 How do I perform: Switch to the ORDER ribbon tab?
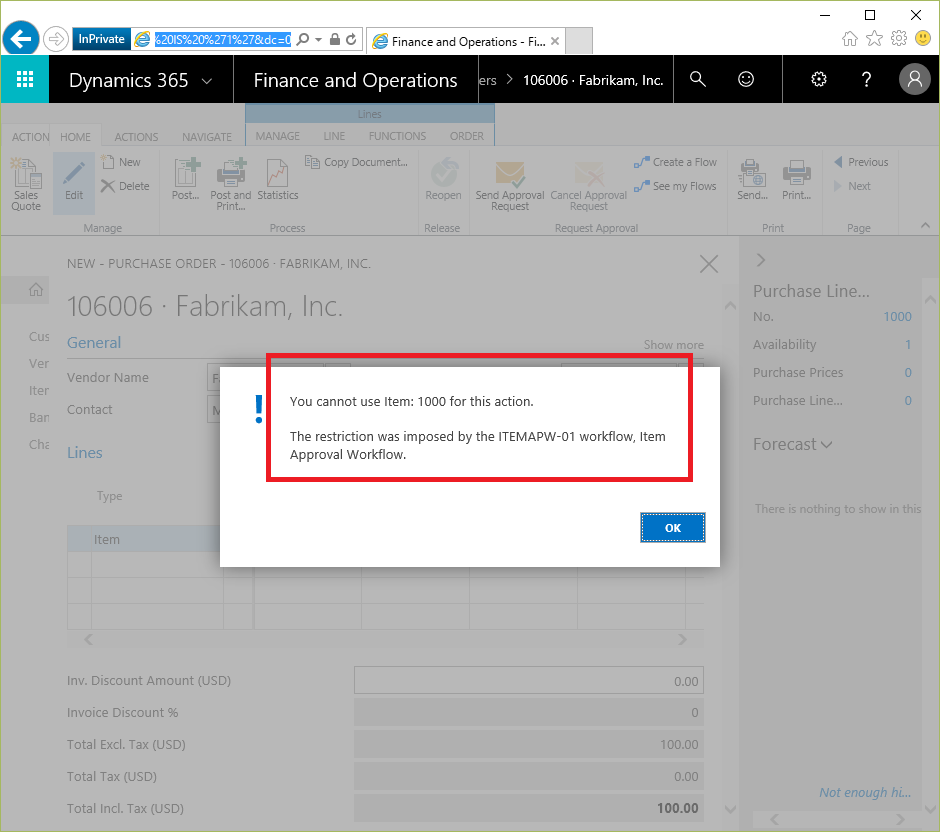click(466, 136)
